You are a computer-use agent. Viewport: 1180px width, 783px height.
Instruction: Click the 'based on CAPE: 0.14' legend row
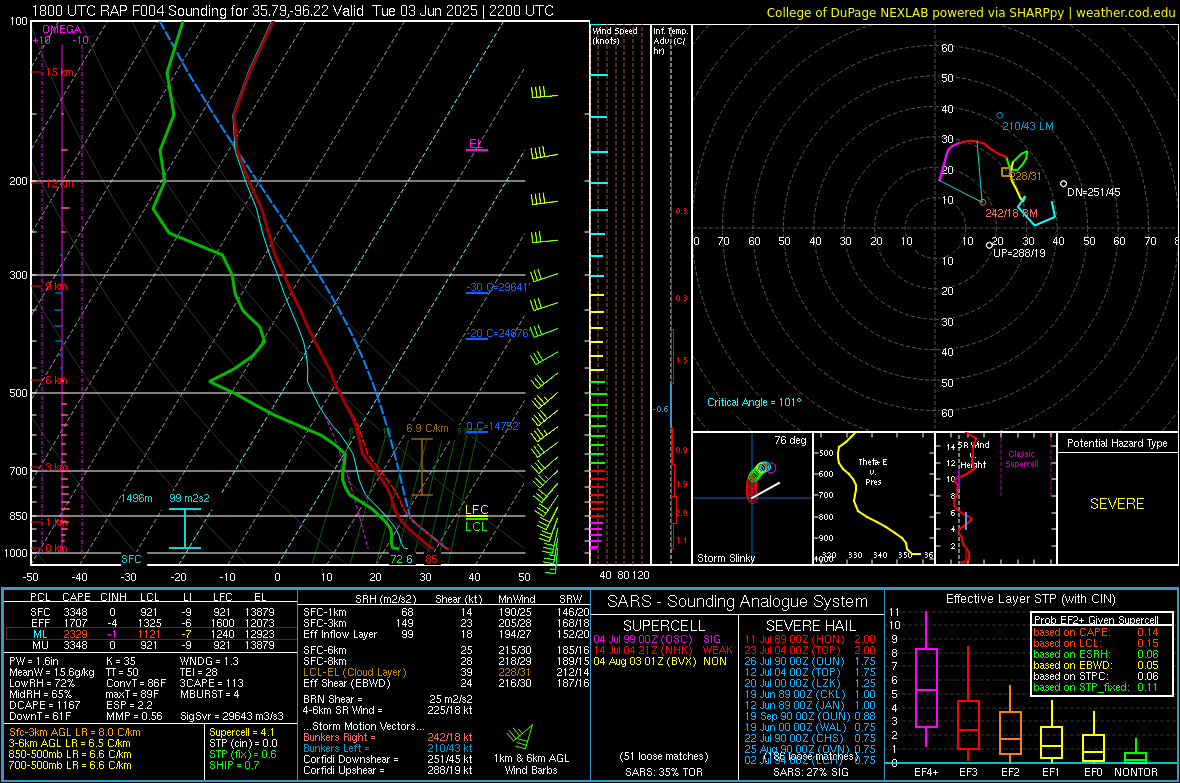click(1096, 632)
